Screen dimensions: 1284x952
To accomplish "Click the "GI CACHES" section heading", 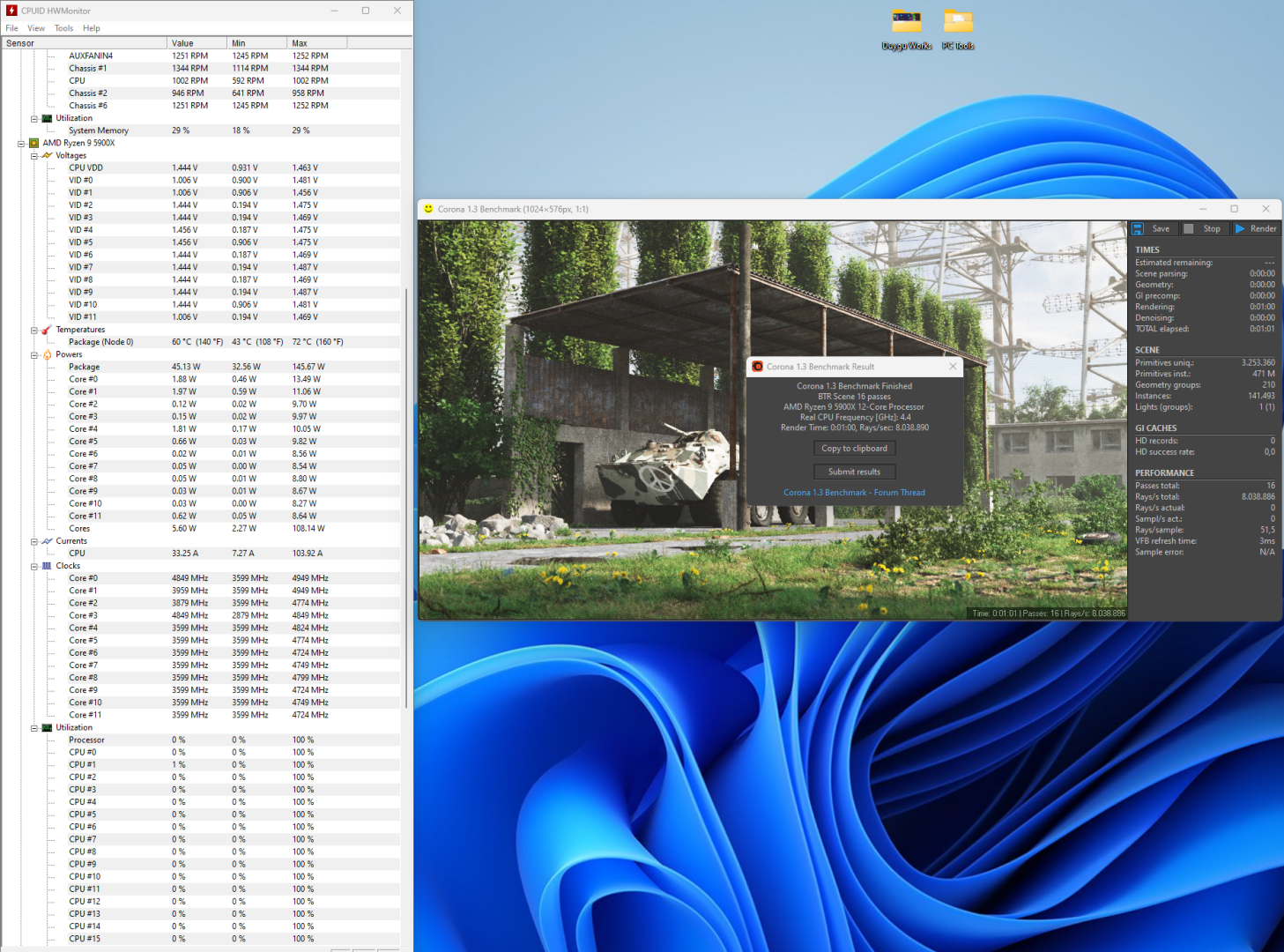I will pyautogui.click(x=1155, y=428).
